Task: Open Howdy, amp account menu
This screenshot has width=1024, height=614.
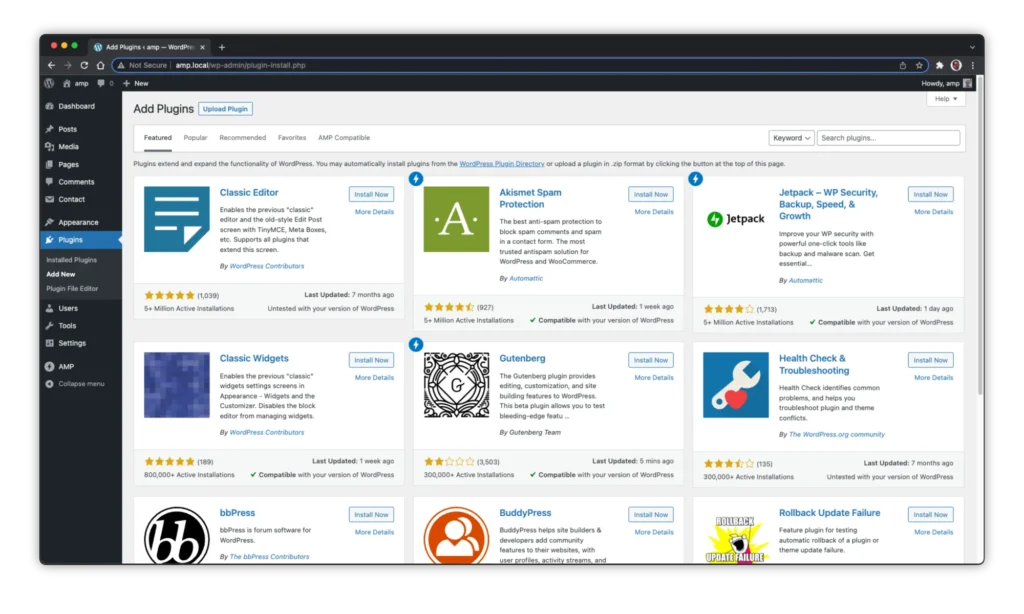Action: 946,84
